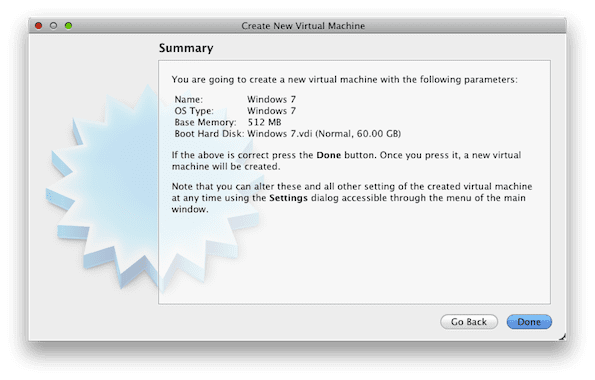
Task: Click the 'Base Memory:' label
Action: pos(205,122)
